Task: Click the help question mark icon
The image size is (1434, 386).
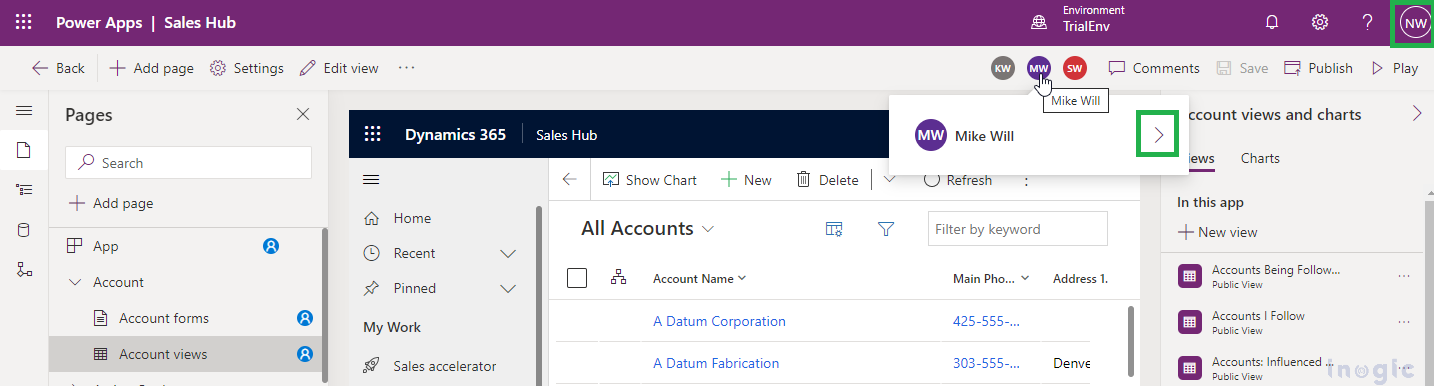Action: point(1367,22)
